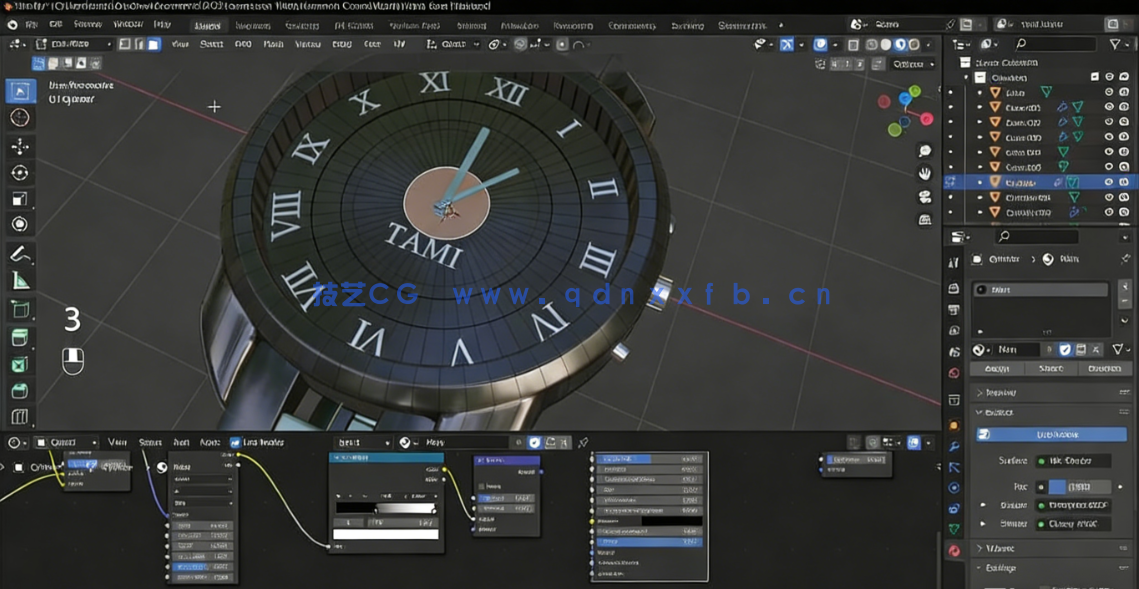Click the Assign button in material properties
Viewport: 1139px width, 589px height.
click(x=996, y=368)
